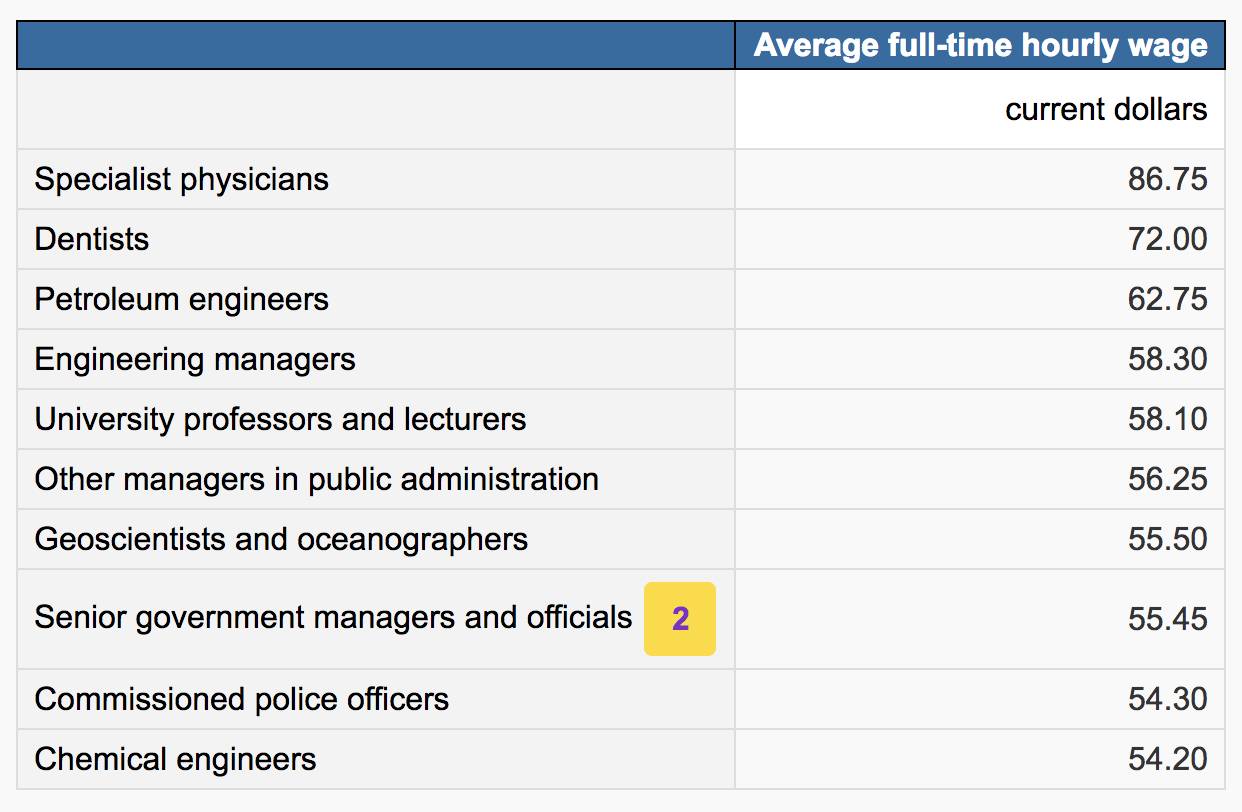Image resolution: width=1242 pixels, height=812 pixels.
Task: Select the Specialist physicians row label
Action: (x=181, y=180)
